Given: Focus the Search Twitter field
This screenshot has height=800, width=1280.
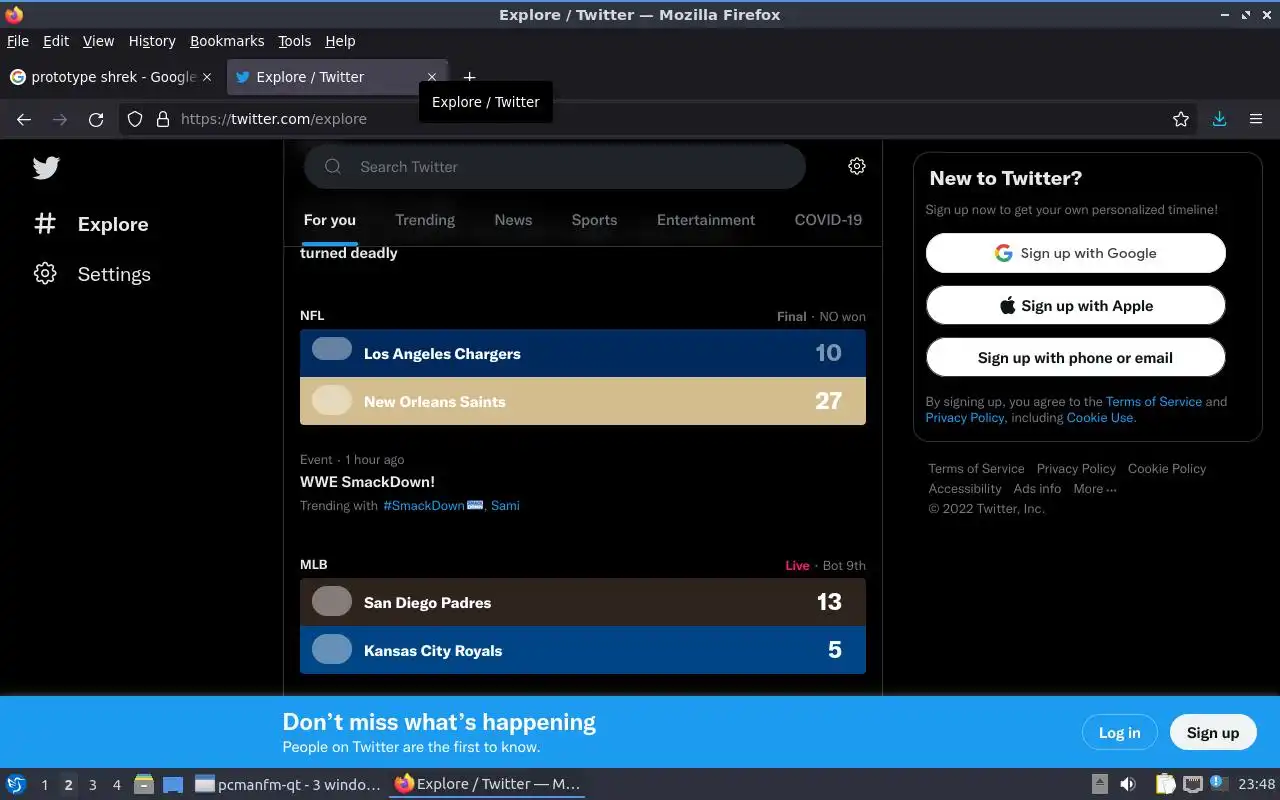Looking at the screenshot, I should pos(555,167).
